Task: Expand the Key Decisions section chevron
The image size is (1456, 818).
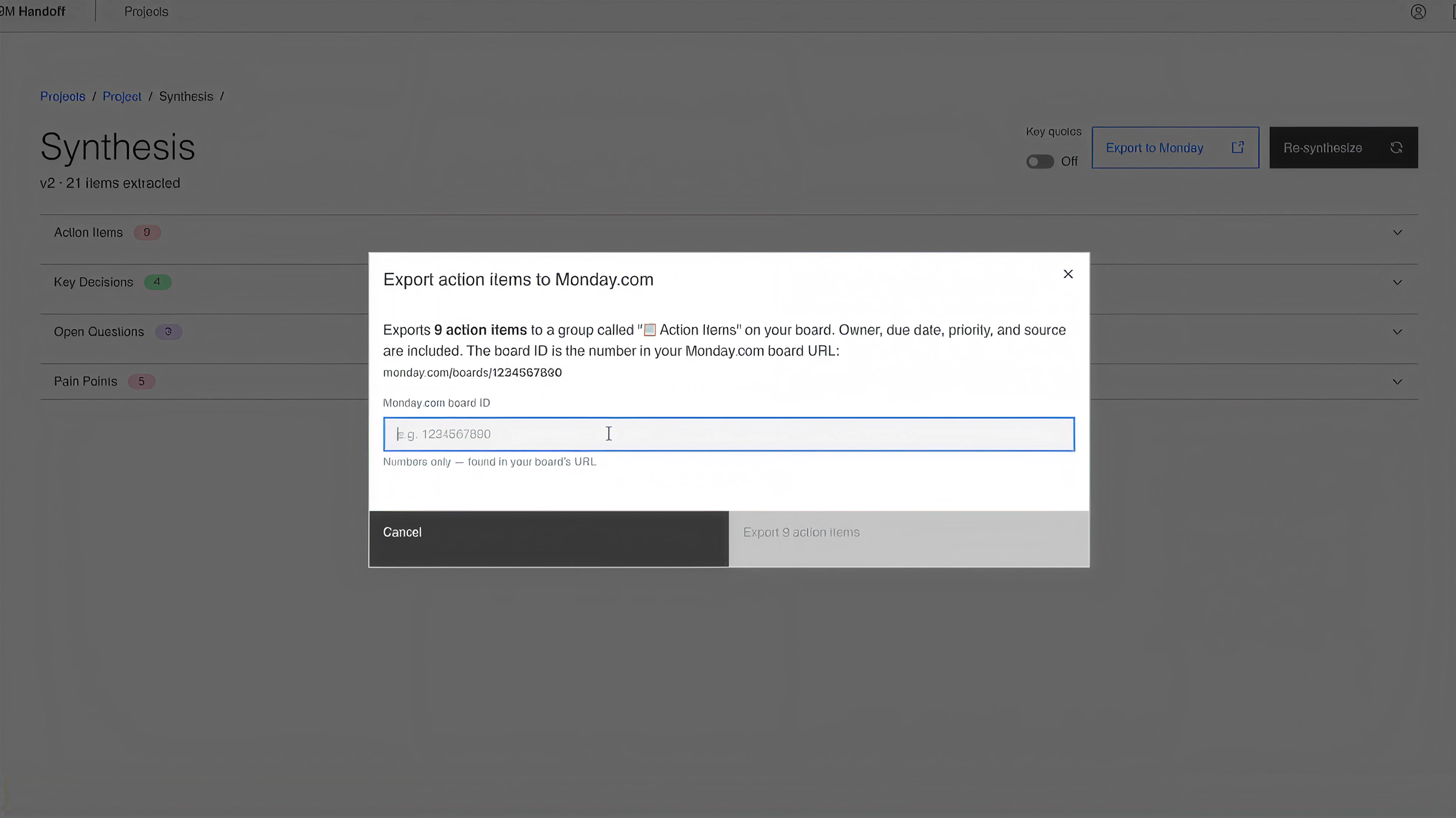Action: coord(1397,282)
